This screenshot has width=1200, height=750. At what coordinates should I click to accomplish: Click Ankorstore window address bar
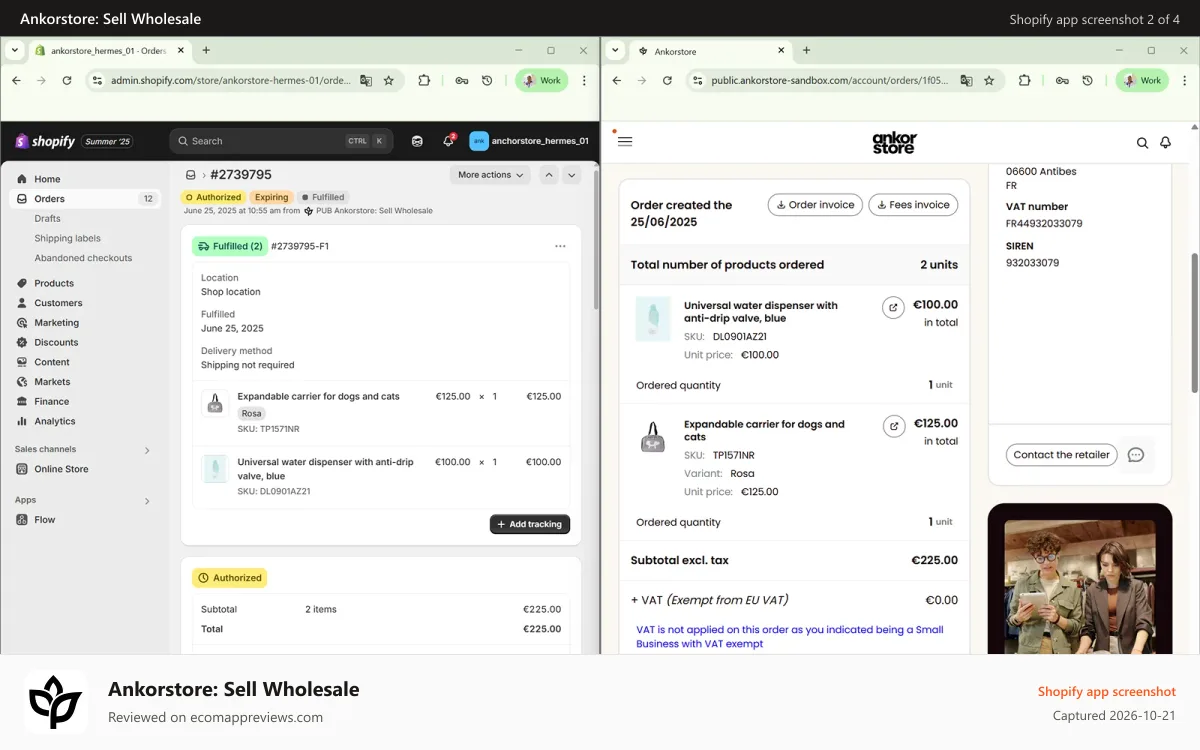[845, 81]
